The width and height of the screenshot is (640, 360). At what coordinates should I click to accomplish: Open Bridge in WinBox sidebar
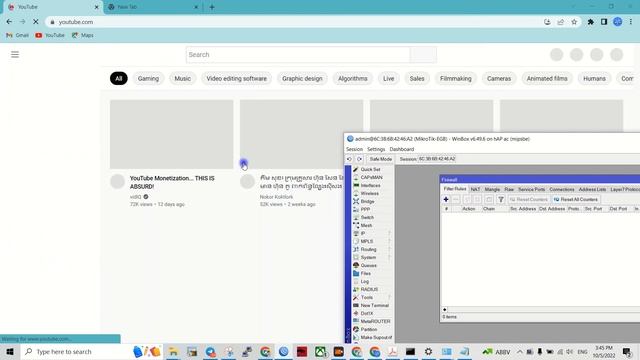tap(367, 201)
